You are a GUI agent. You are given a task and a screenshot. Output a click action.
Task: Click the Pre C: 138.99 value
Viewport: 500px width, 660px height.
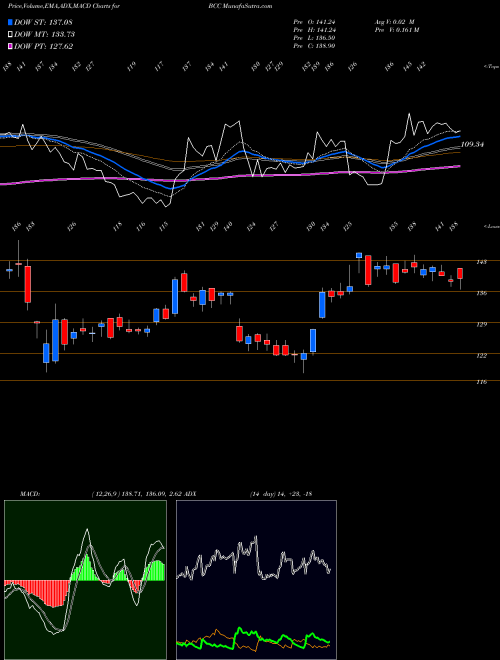click(314, 46)
